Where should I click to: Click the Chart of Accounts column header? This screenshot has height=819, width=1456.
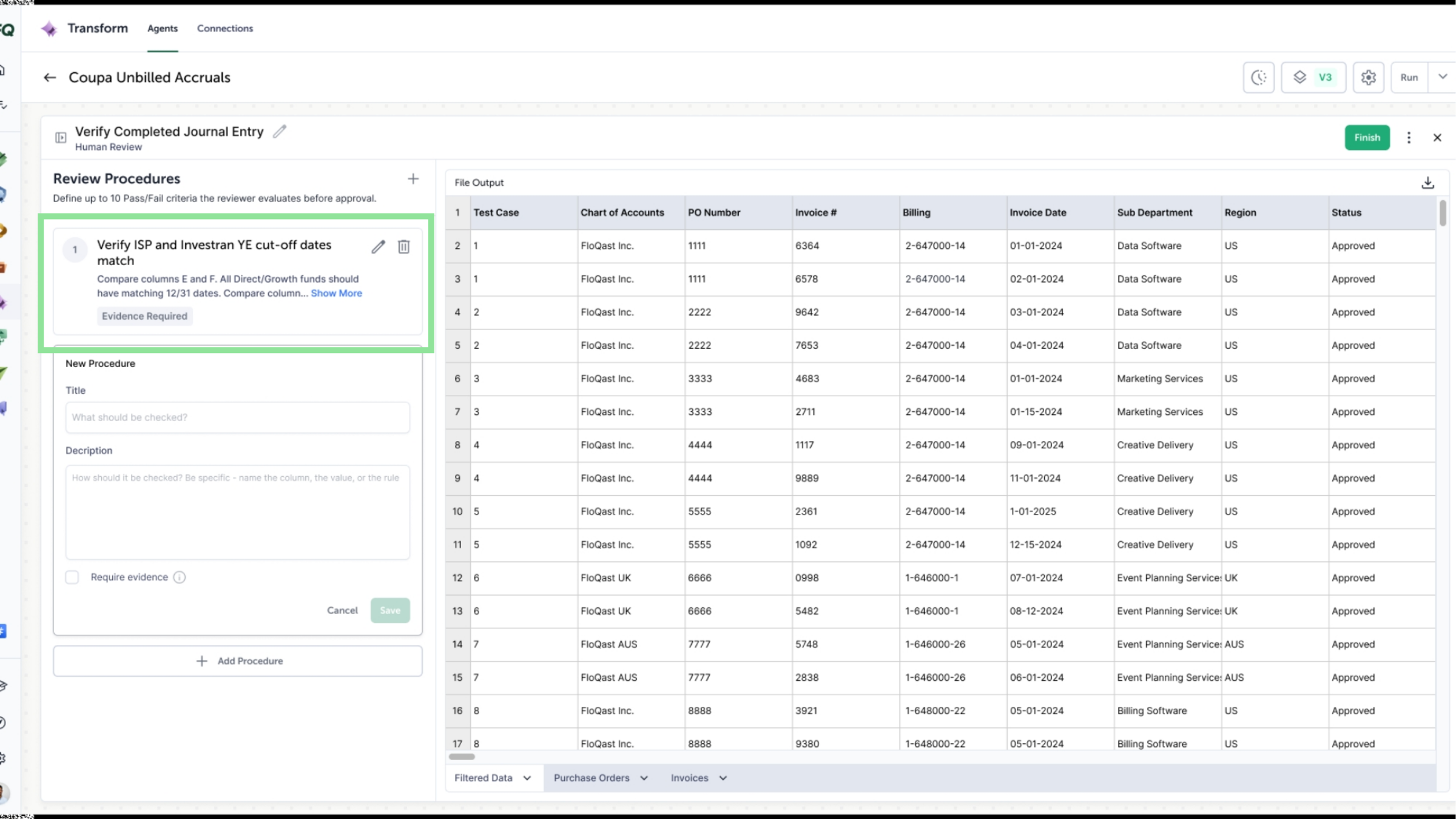631,213
